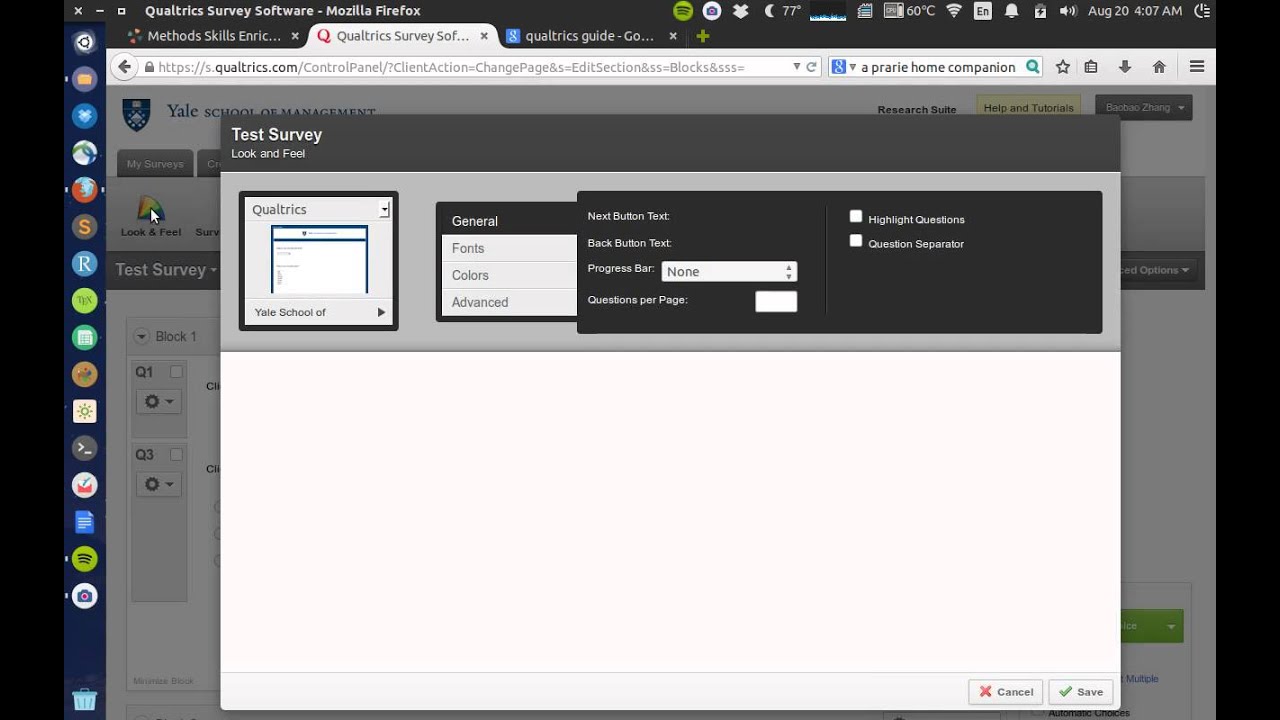Open the blue document app in dock
Viewport: 1280px width, 720px height.
(85, 521)
